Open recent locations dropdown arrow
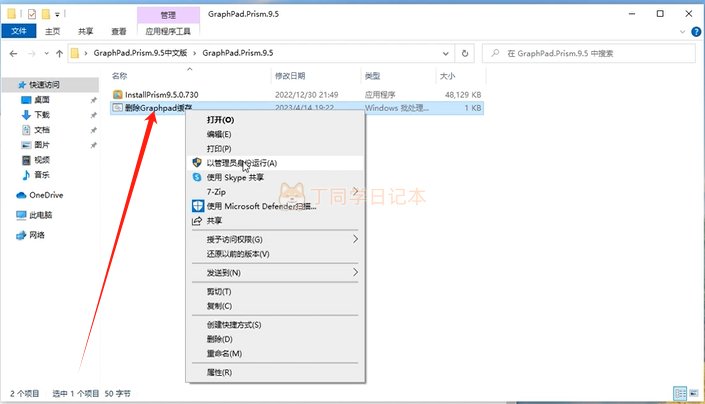The width and height of the screenshot is (705, 404). point(46,53)
